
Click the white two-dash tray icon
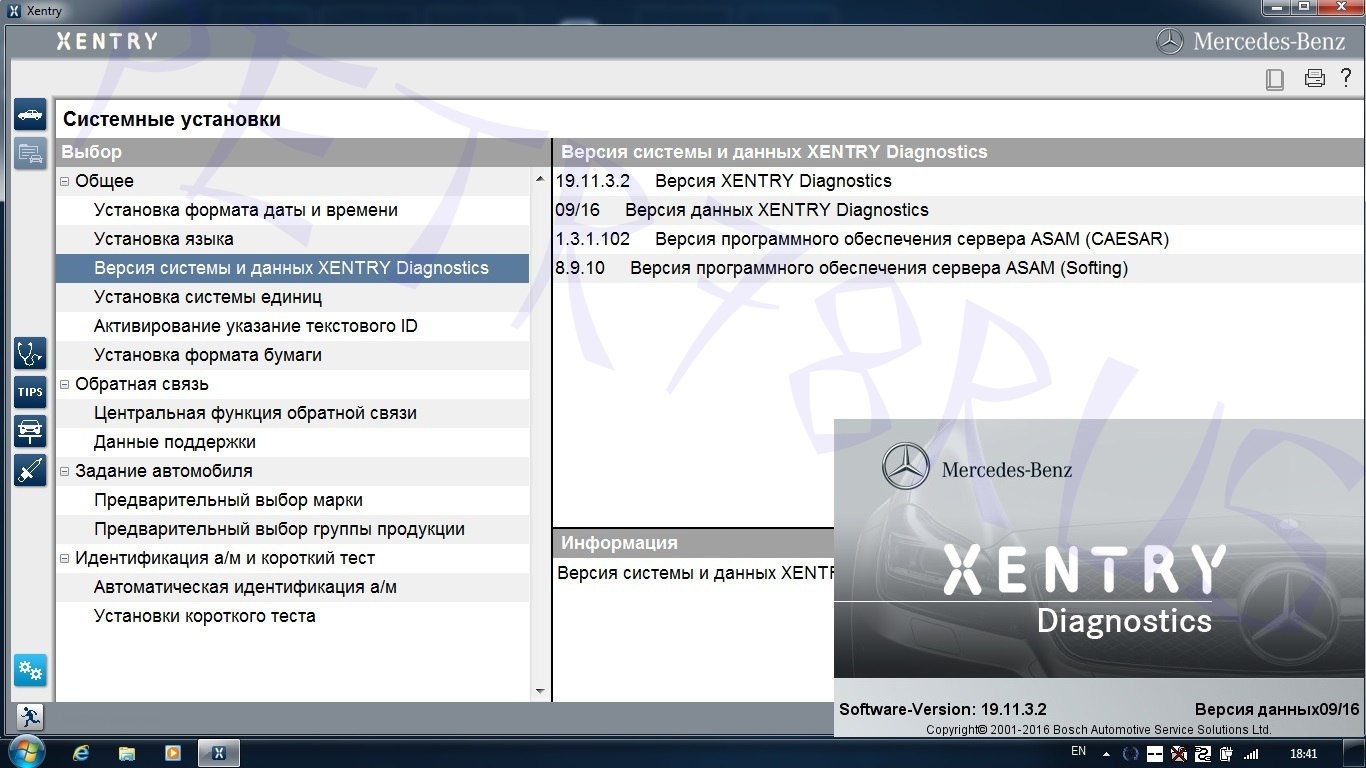point(1155,754)
